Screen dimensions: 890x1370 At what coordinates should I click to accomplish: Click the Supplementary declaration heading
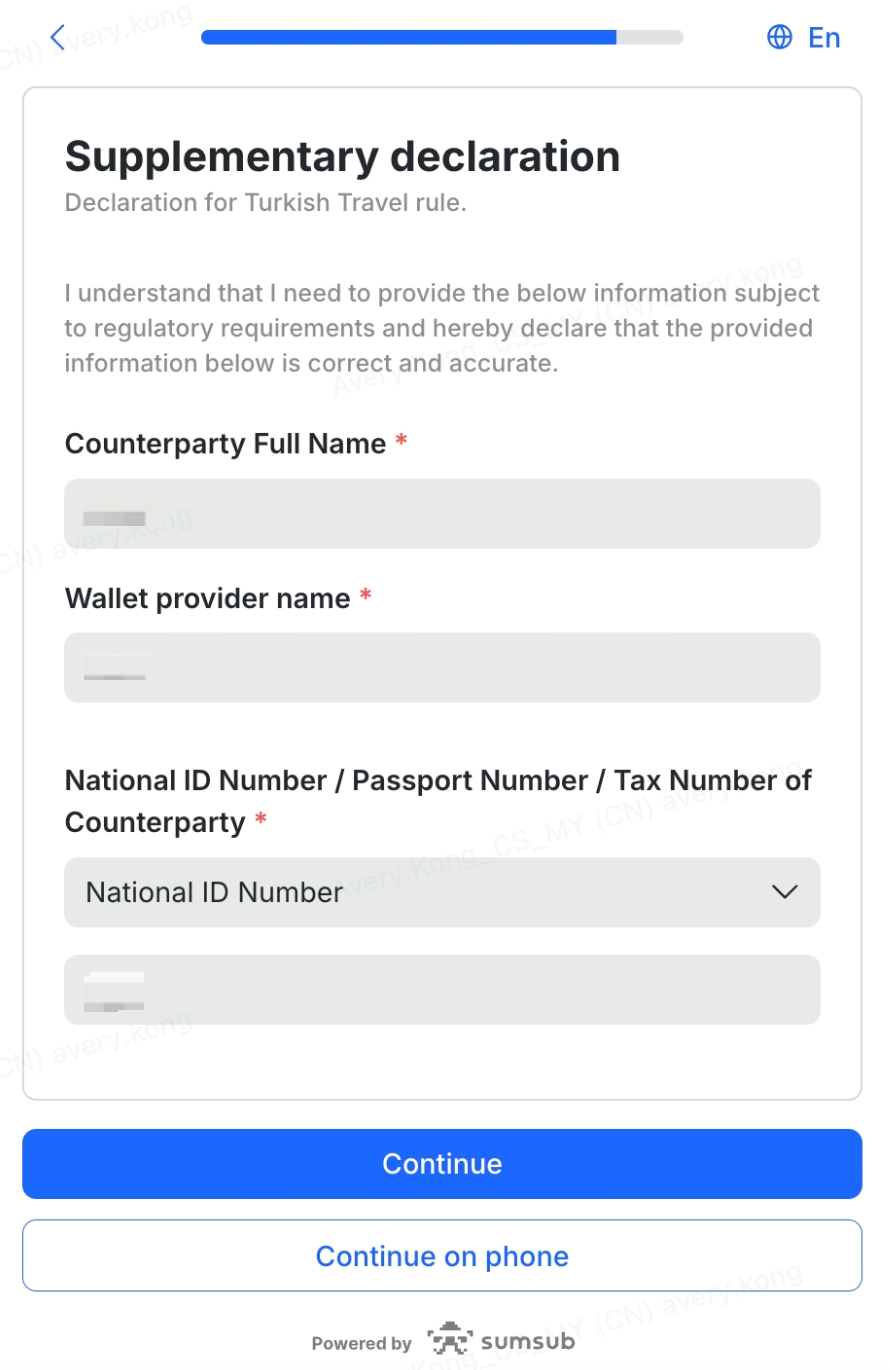(342, 157)
